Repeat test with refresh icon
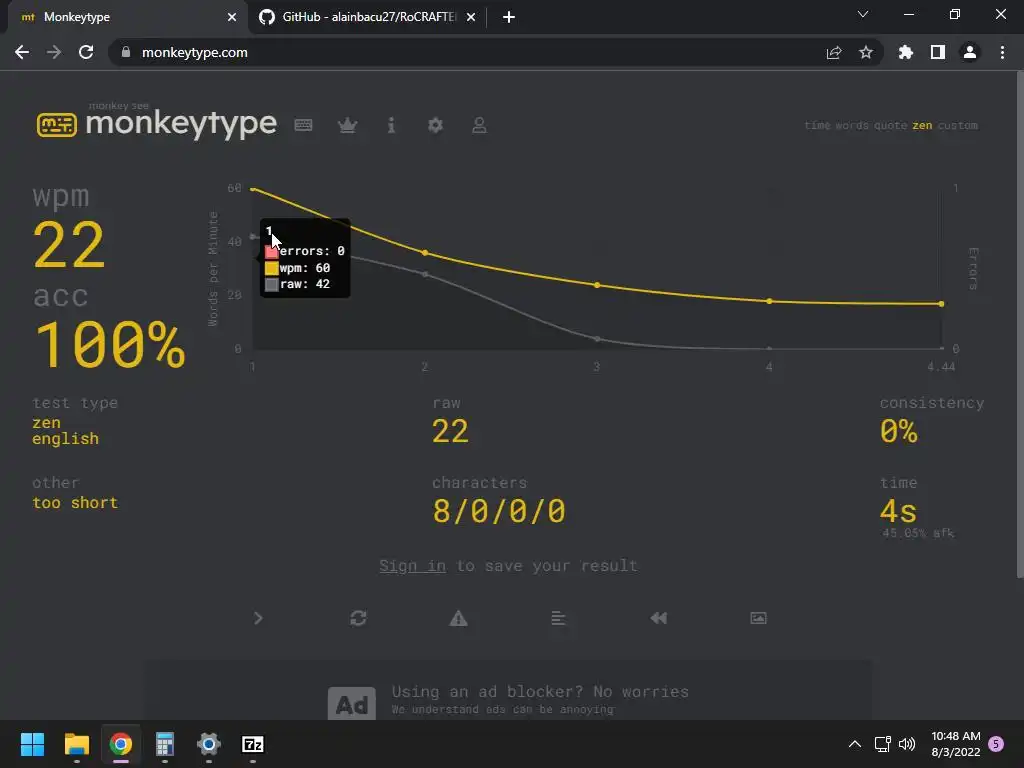The height and width of the screenshot is (768, 1024). point(358,618)
